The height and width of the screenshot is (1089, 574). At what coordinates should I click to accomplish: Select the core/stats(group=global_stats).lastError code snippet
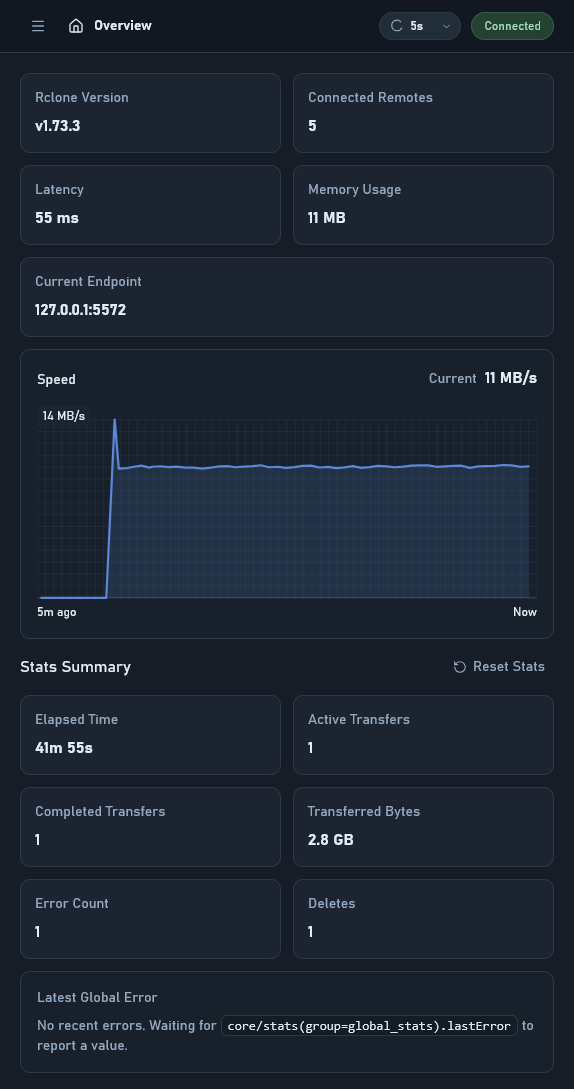pyautogui.click(x=369, y=1026)
